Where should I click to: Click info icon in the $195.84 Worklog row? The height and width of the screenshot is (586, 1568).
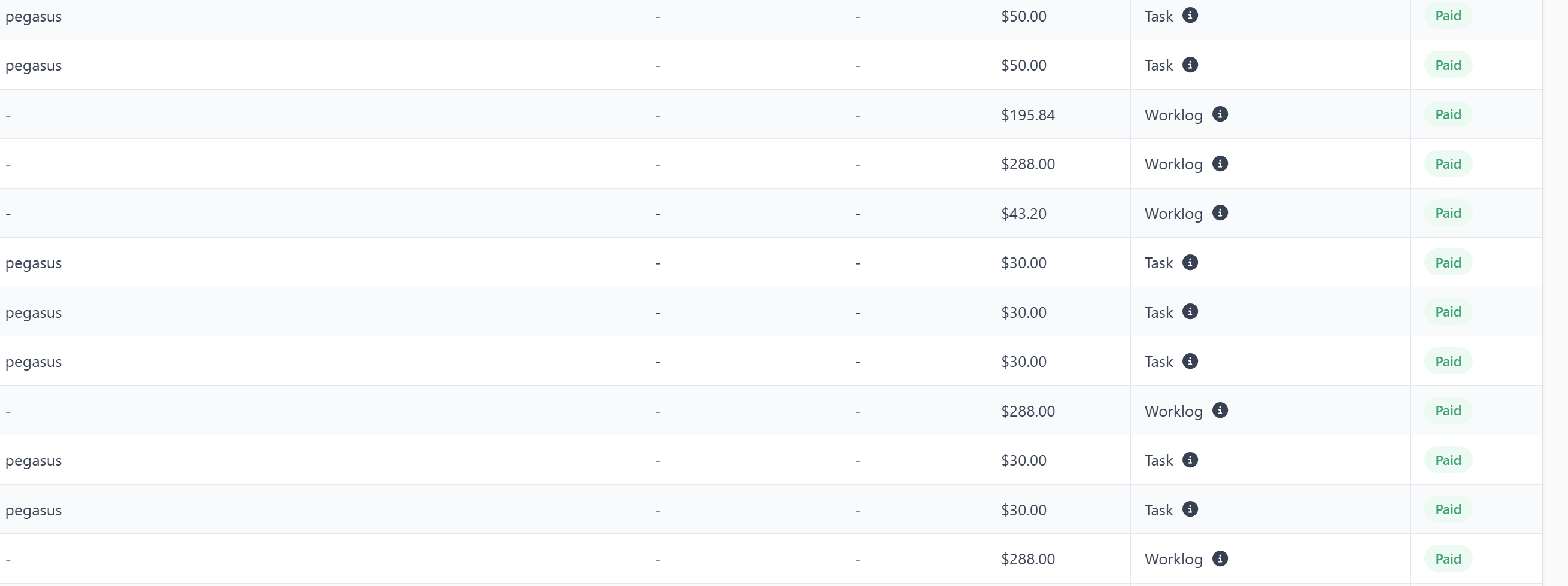1220,114
